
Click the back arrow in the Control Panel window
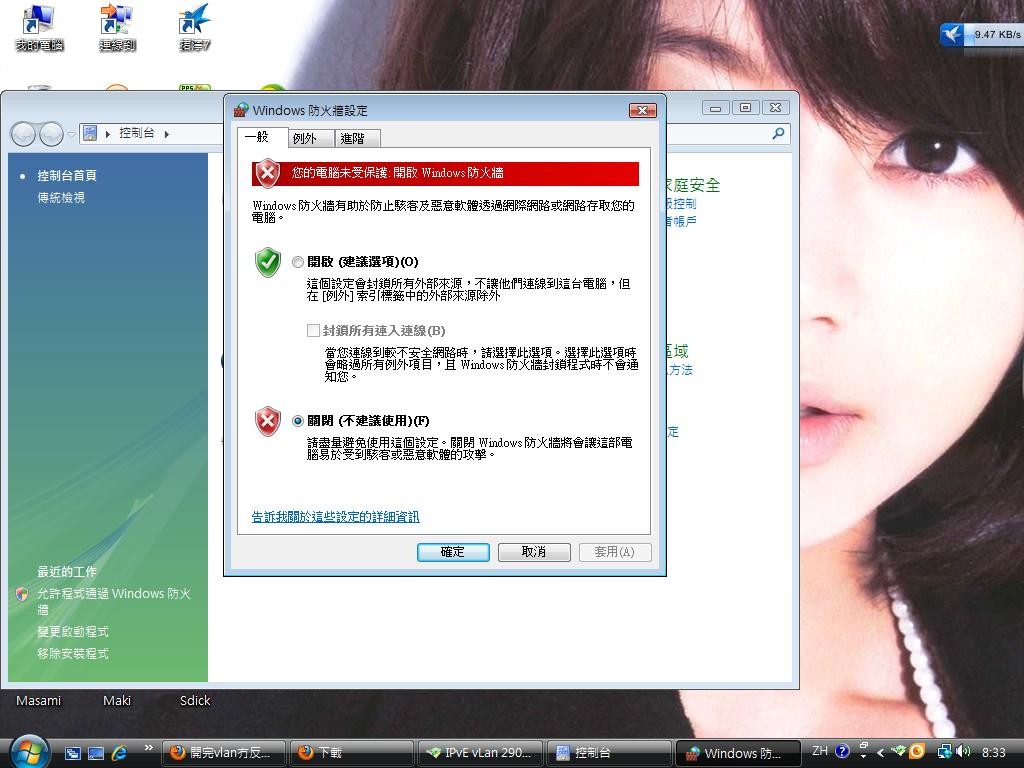point(24,134)
